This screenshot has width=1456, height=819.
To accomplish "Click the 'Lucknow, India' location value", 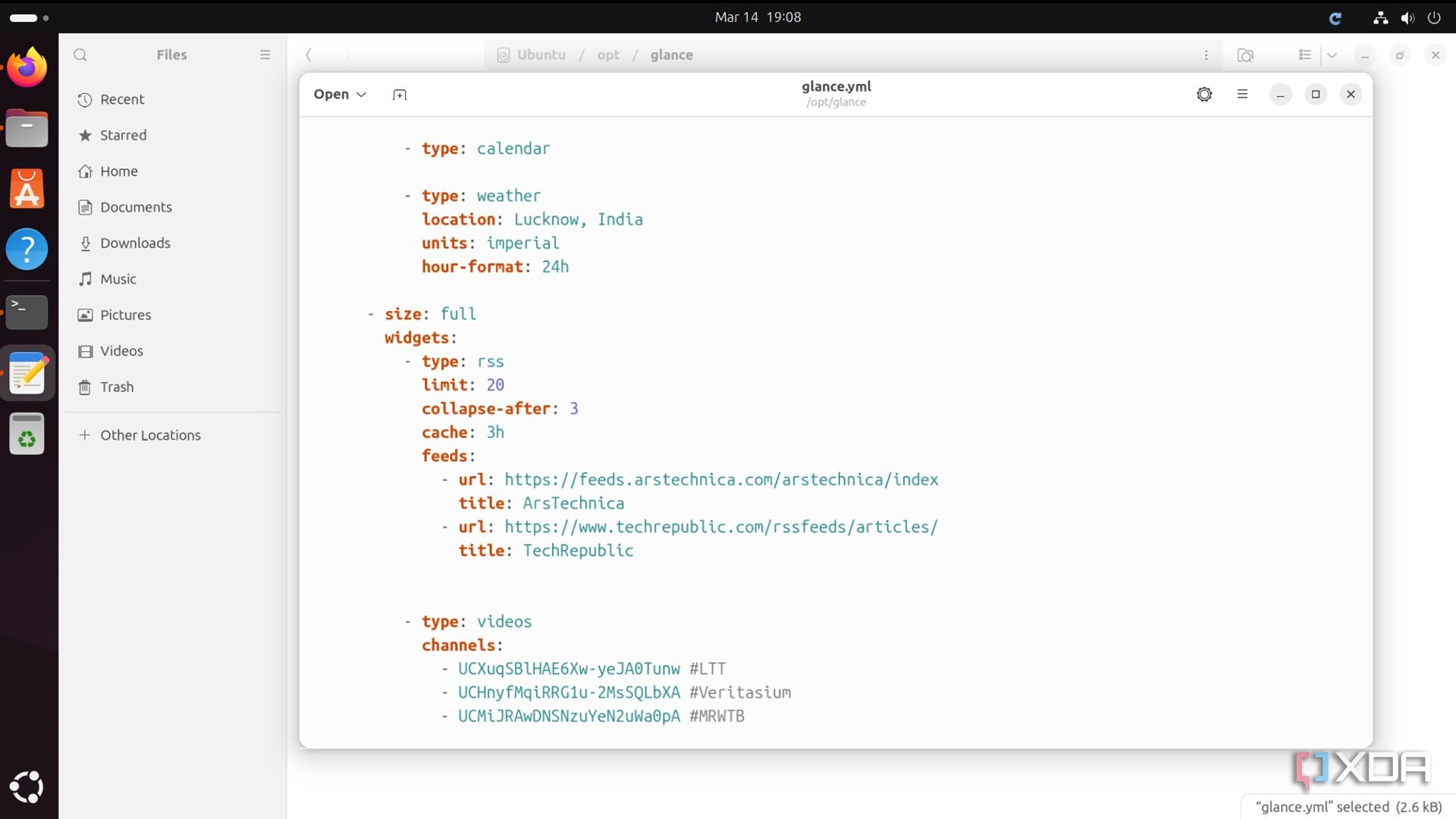I will point(579,219).
